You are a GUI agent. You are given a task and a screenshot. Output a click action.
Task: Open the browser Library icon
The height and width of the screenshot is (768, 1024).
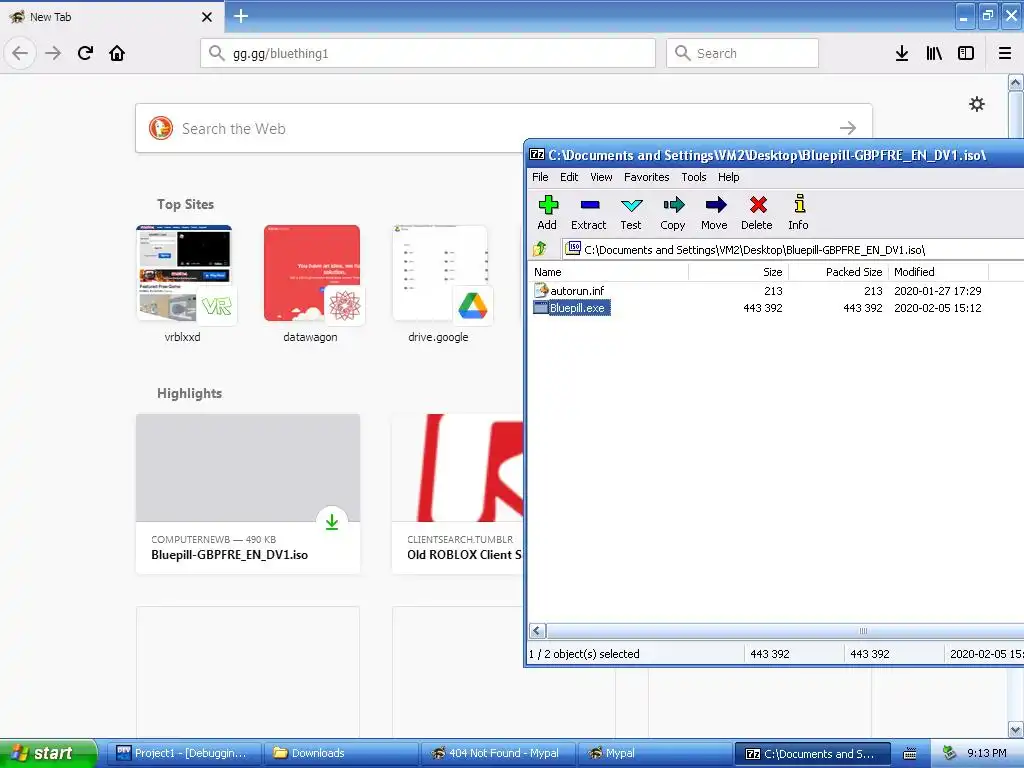[934, 53]
